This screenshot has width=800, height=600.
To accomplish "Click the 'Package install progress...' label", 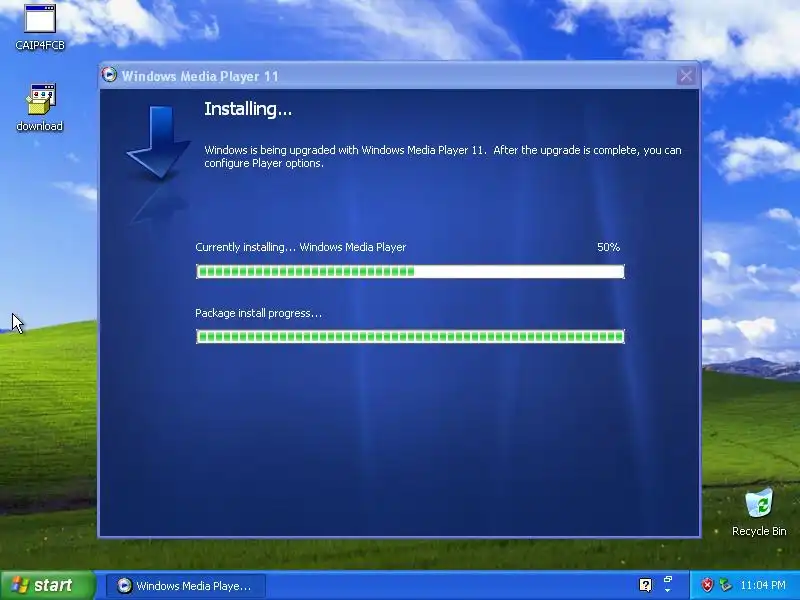I will point(258,313).
